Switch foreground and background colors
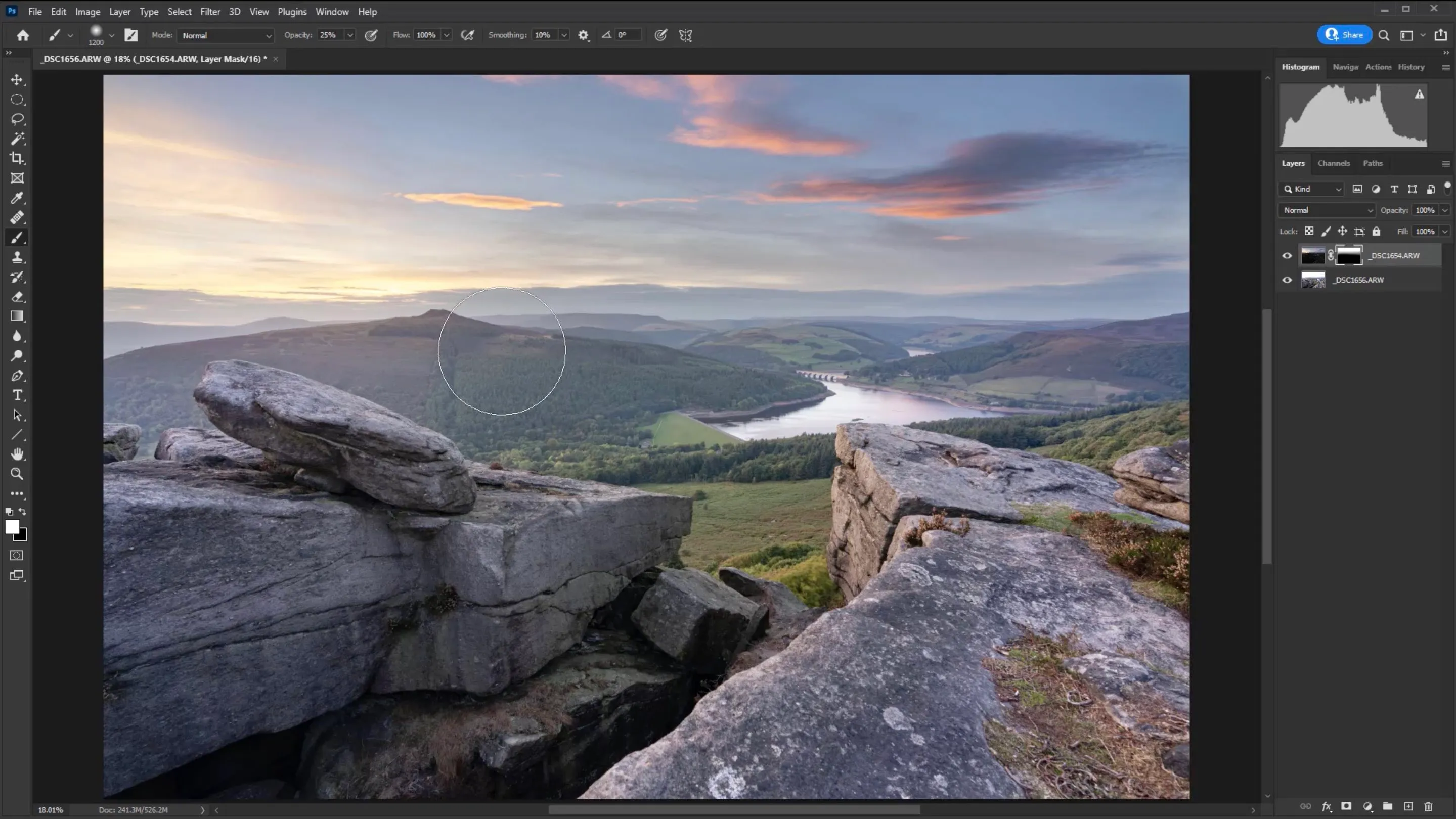 pos(23,511)
